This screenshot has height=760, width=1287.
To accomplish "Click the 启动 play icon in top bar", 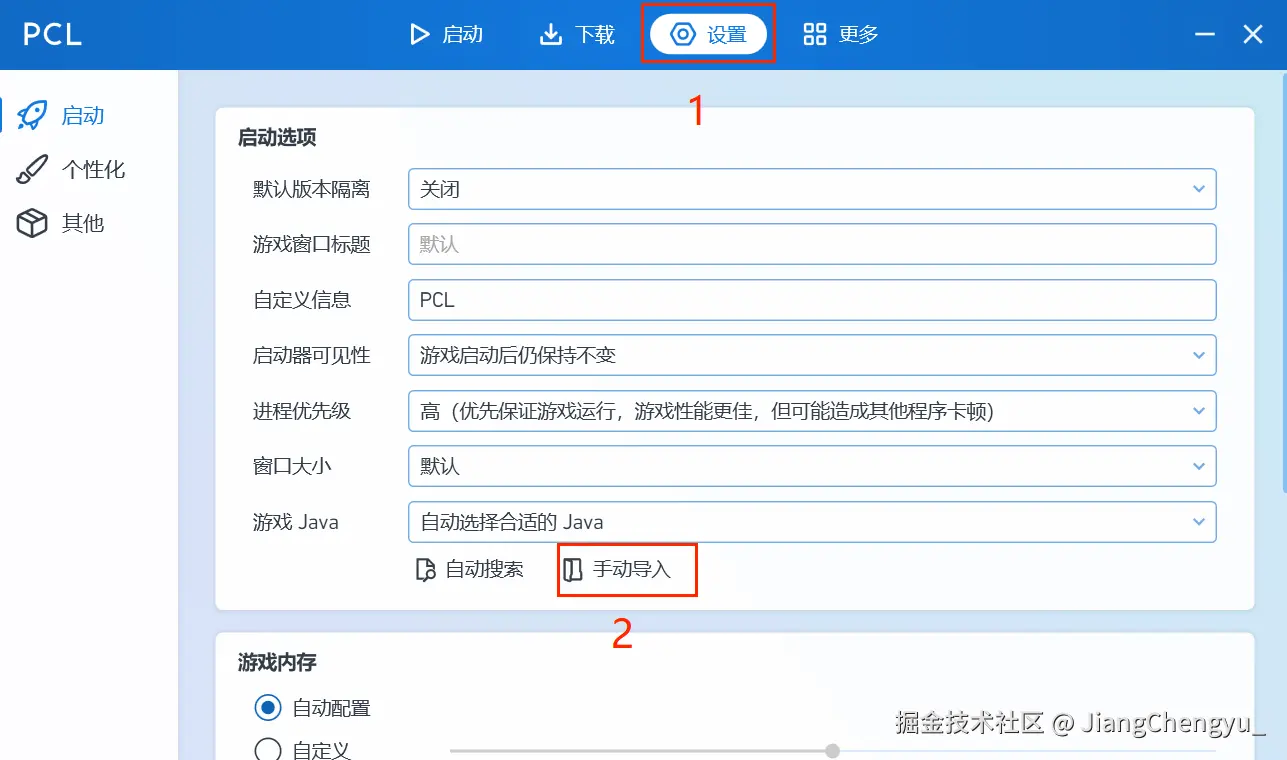I will 419,35.
